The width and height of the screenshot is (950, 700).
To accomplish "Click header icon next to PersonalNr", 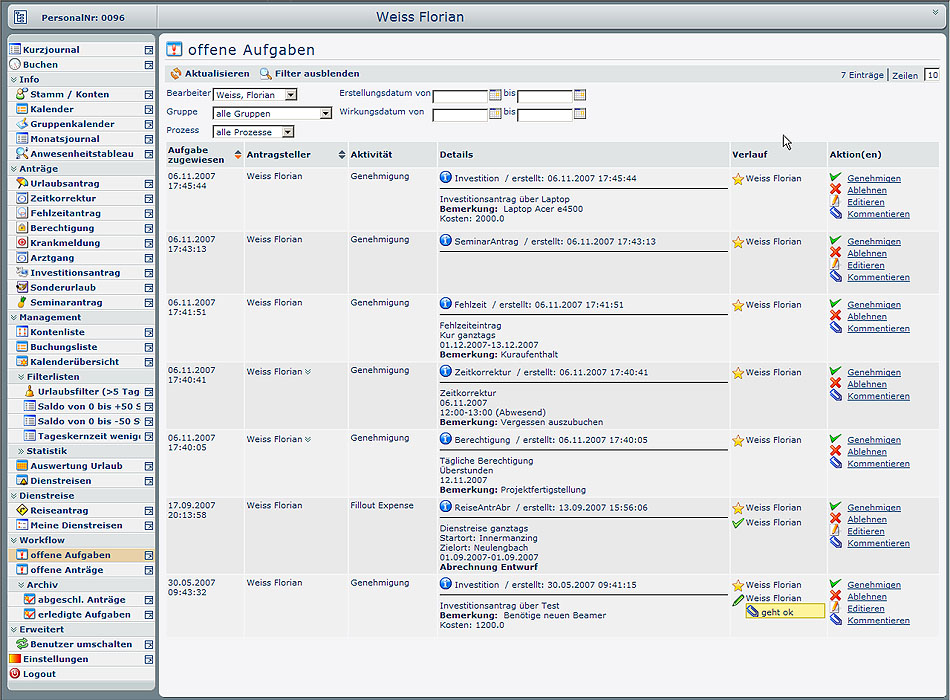I will coord(21,18).
